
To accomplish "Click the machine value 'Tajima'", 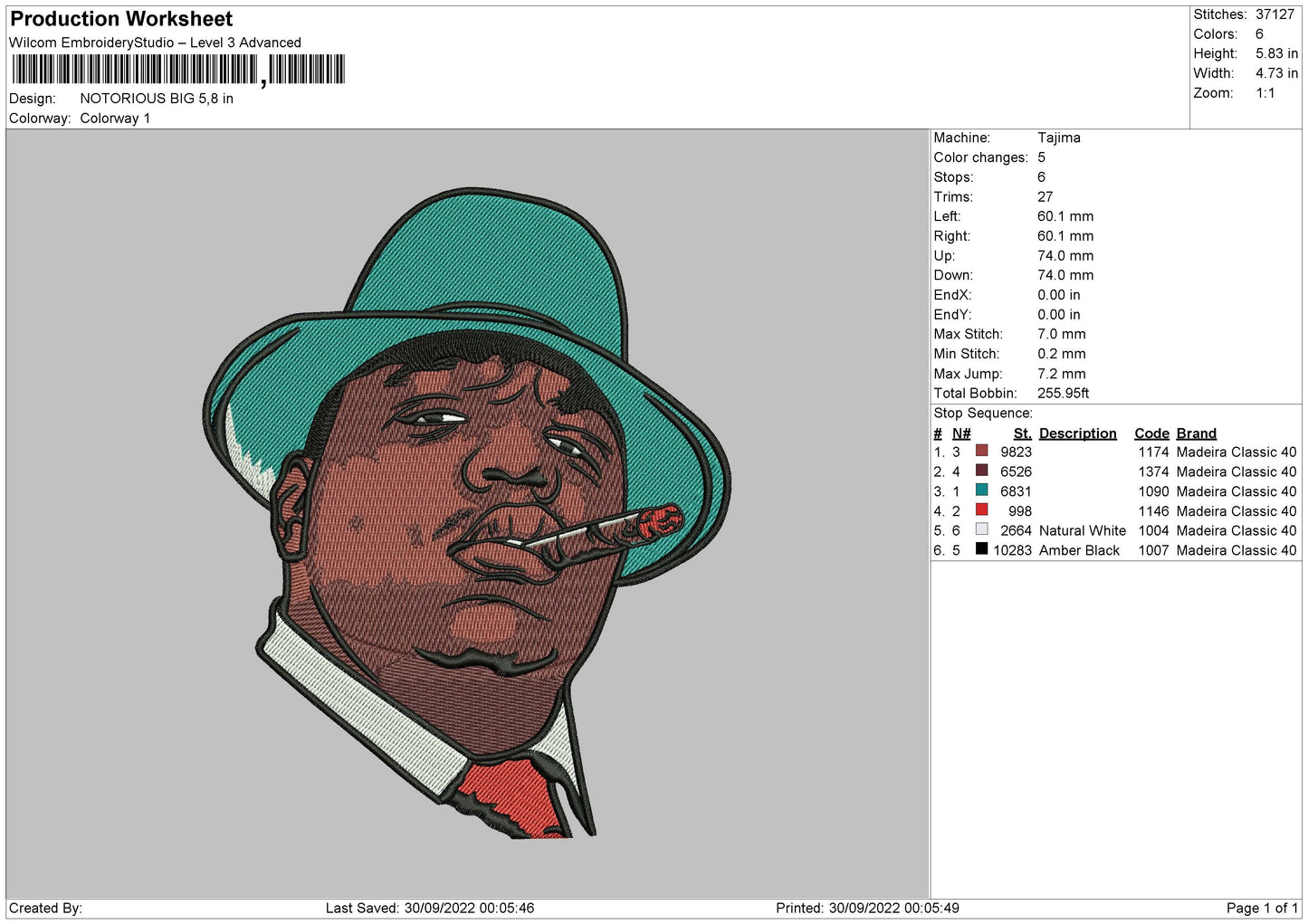I will (1058, 138).
